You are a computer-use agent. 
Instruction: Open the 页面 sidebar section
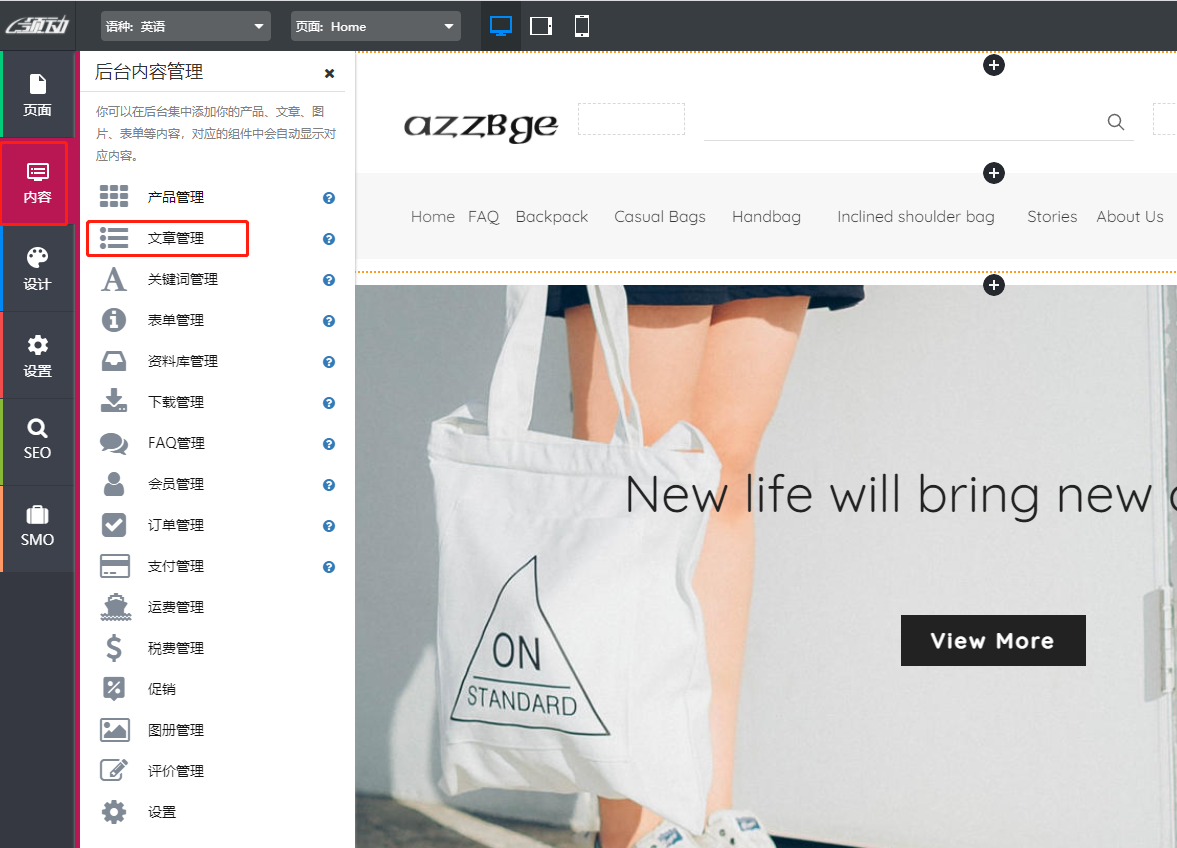(37, 95)
